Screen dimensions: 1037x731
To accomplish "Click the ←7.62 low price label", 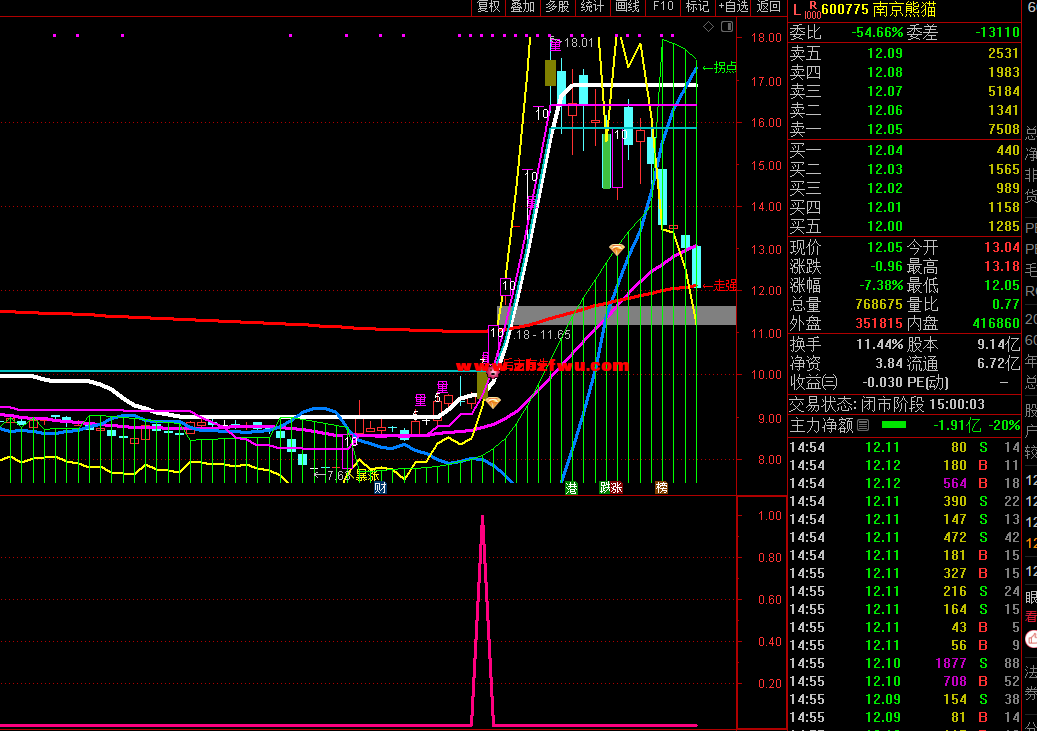I will click(x=332, y=475).
